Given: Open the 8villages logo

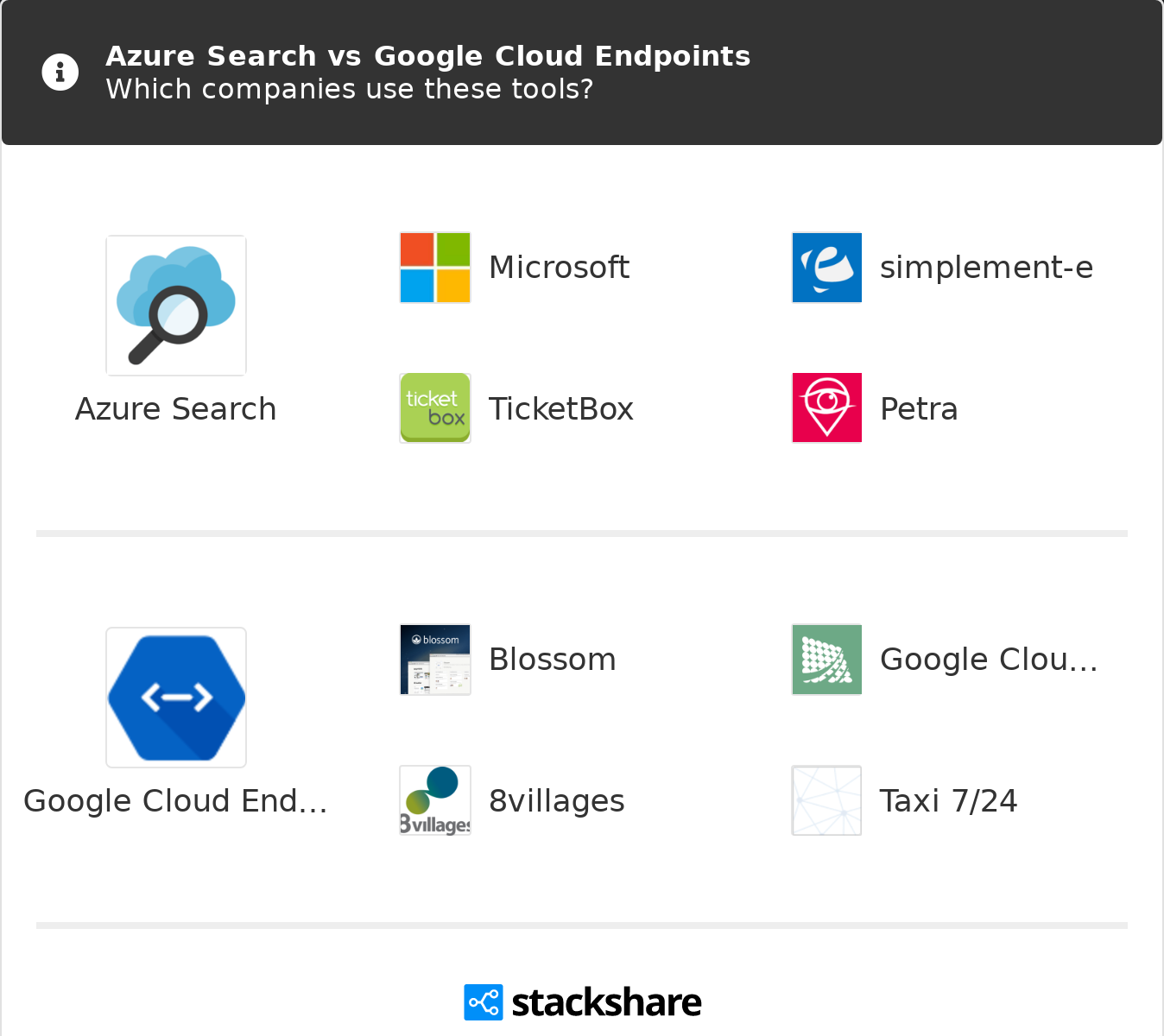Looking at the screenshot, I should [x=435, y=800].
